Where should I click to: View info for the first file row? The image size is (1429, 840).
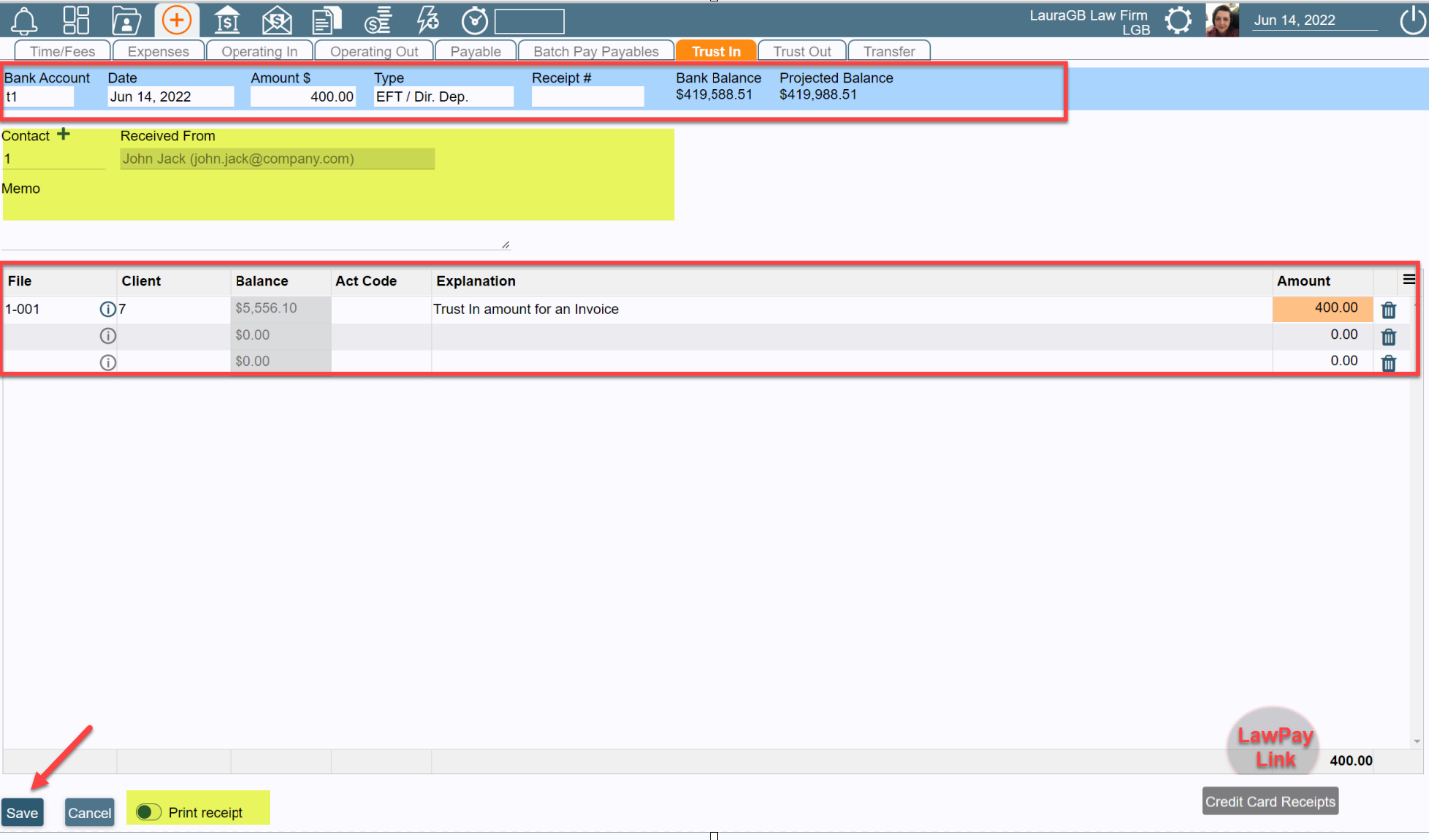(108, 309)
